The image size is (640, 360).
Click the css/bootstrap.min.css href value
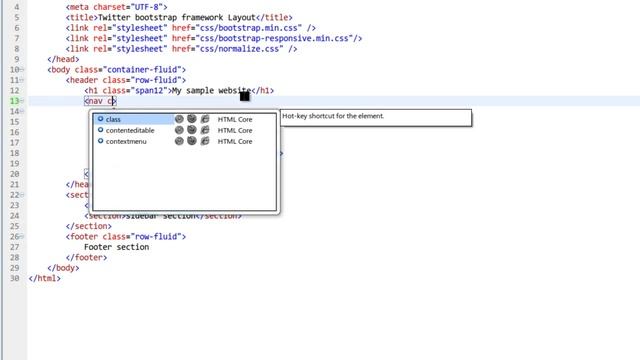pyautogui.click(x=249, y=28)
